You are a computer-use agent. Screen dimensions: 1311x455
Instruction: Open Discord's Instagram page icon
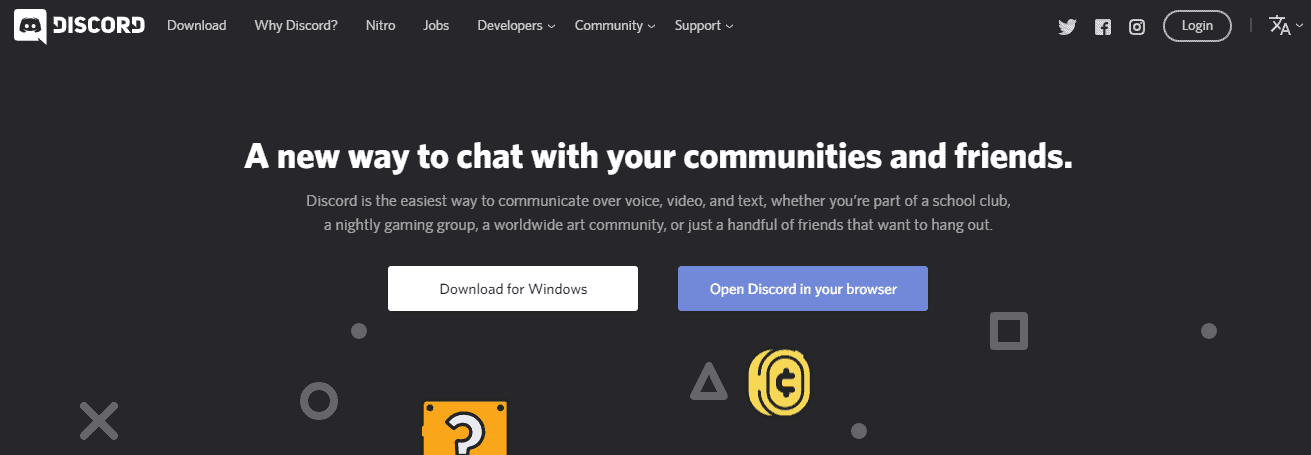(x=1137, y=27)
